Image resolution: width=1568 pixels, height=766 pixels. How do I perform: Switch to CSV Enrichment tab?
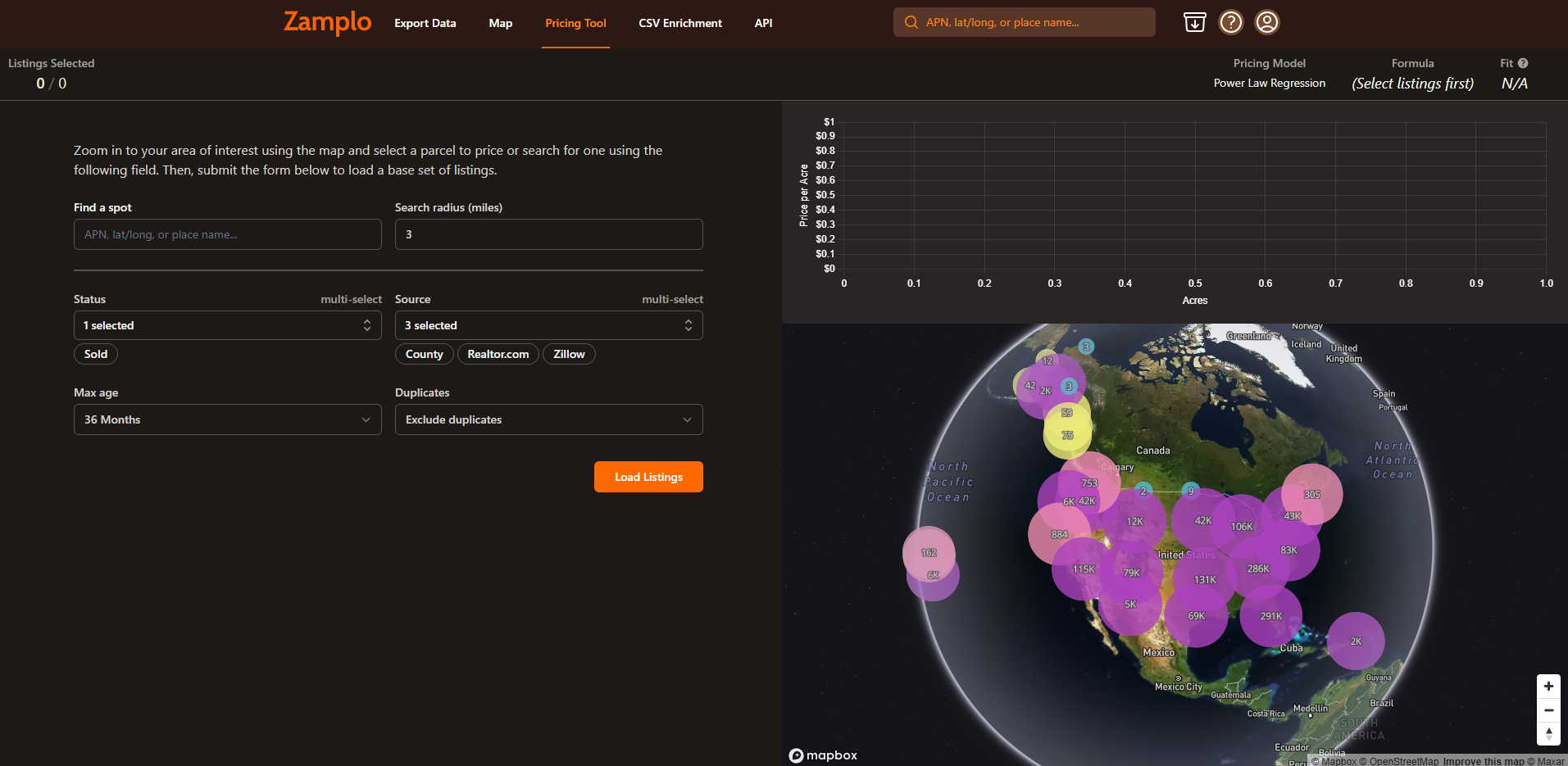click(679, 23)
